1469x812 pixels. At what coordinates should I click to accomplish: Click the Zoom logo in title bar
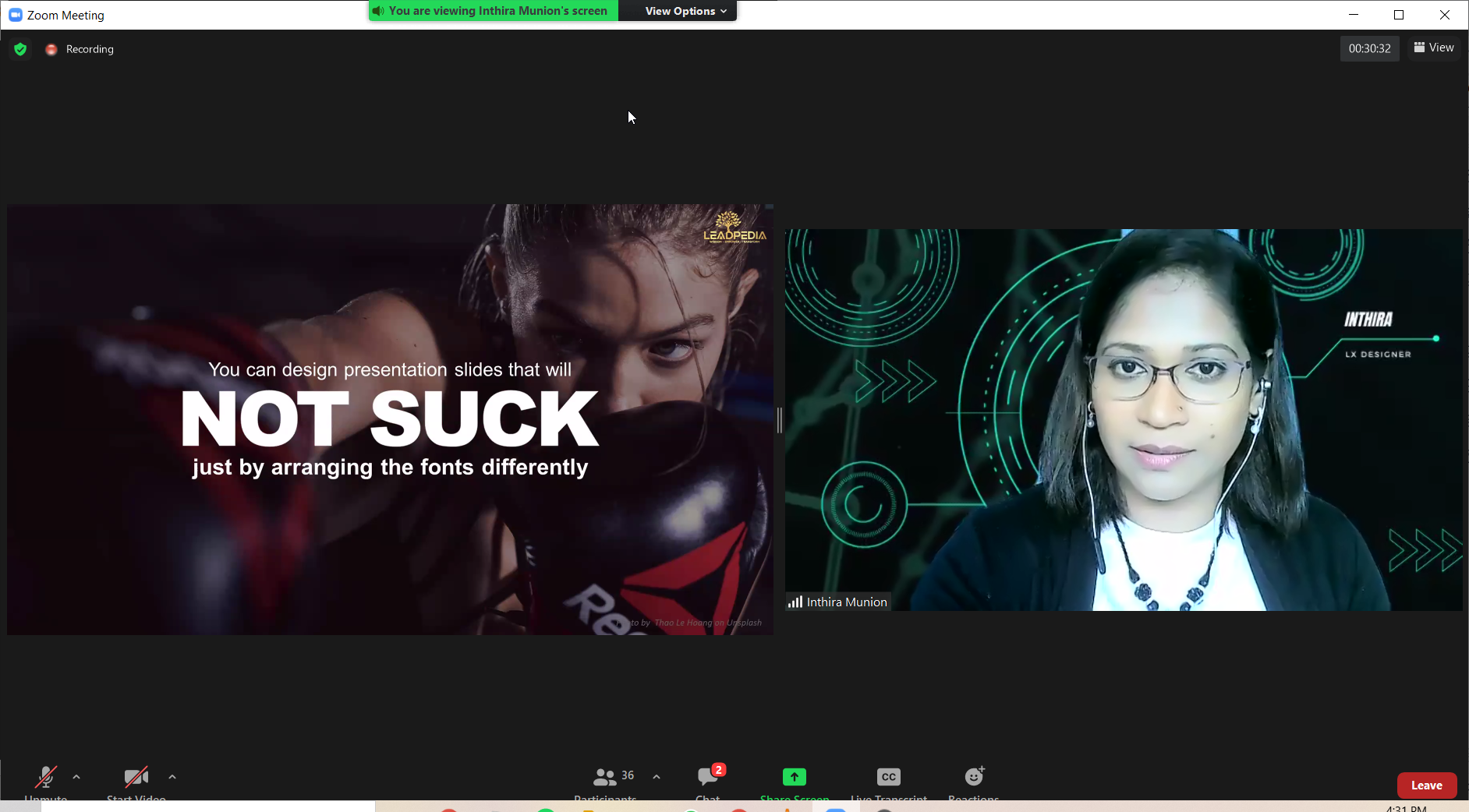pyautogui.click(x=16, y=15)
